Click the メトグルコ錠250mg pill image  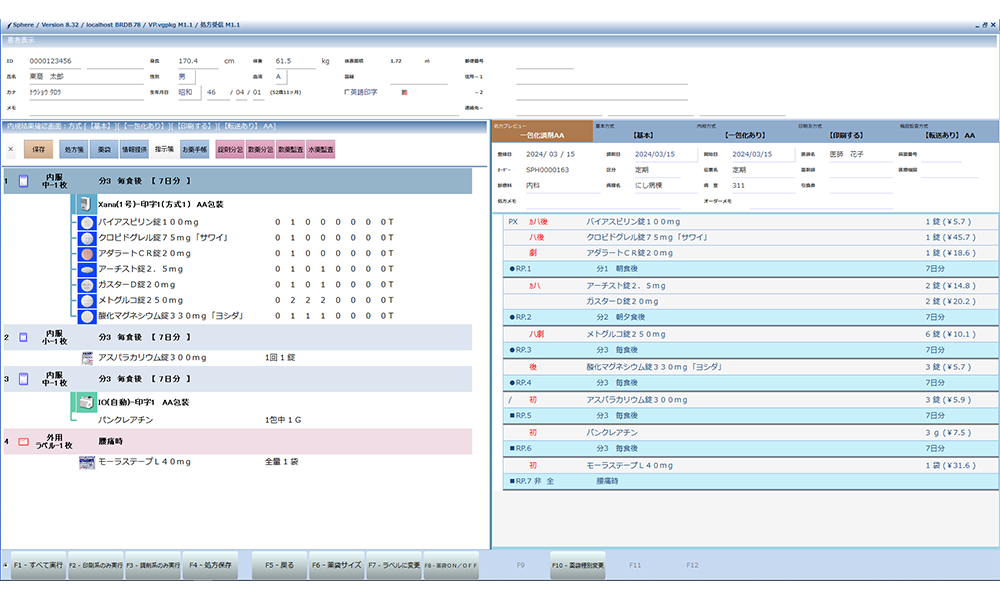point(87,300)
